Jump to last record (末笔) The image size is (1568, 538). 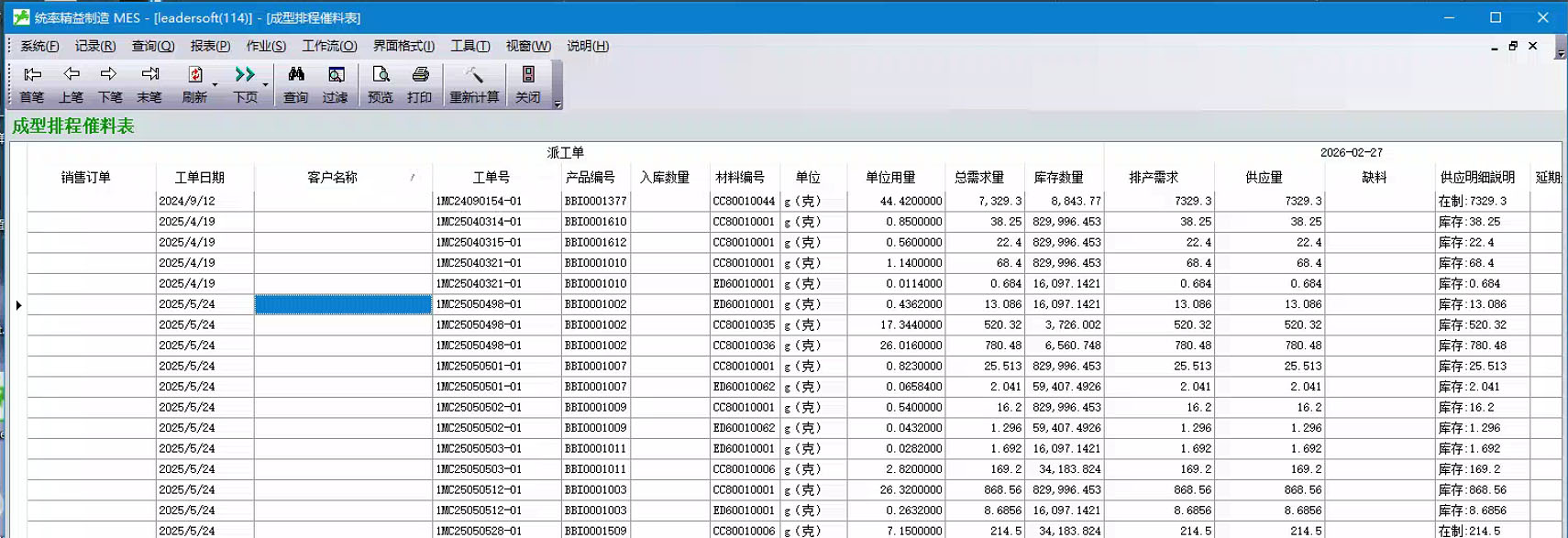coord(149,83)
